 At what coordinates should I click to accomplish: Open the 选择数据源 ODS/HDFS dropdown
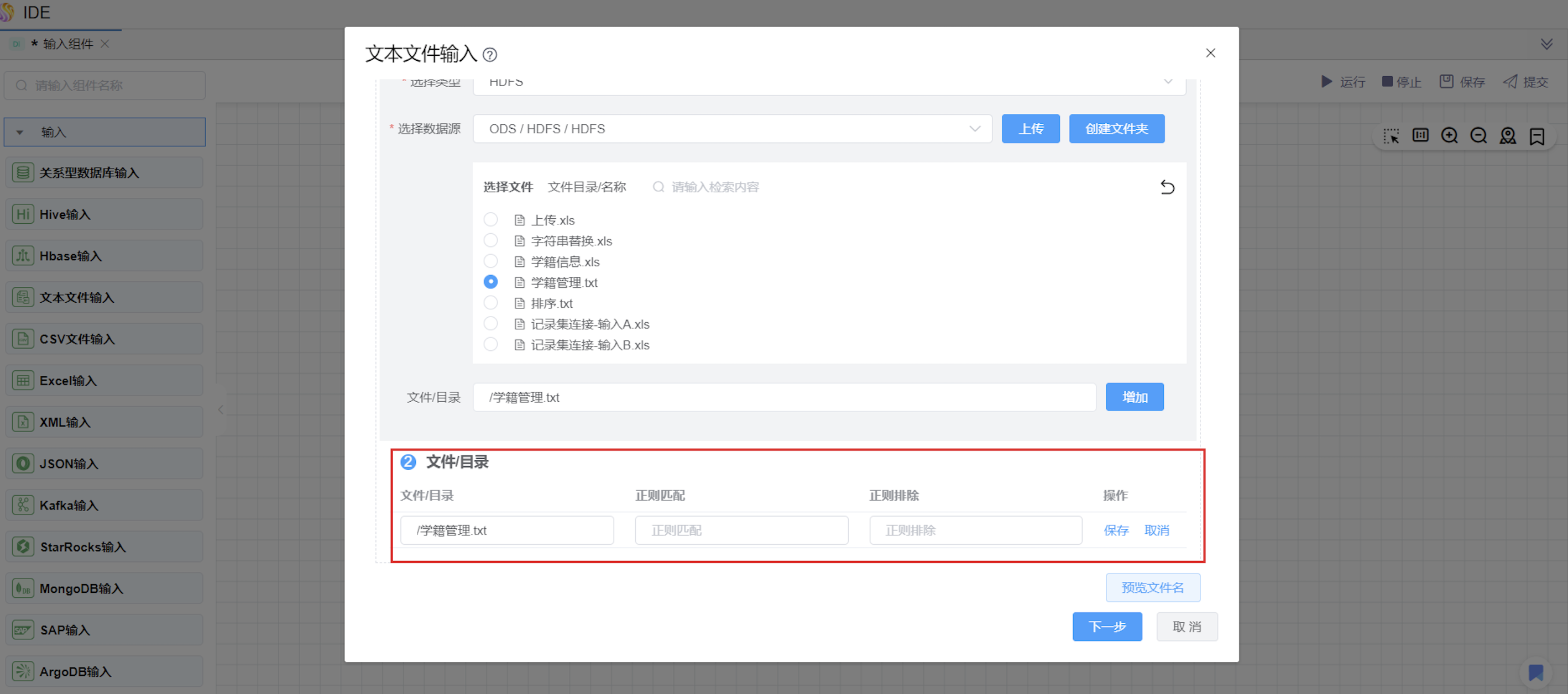pos(732,129)
